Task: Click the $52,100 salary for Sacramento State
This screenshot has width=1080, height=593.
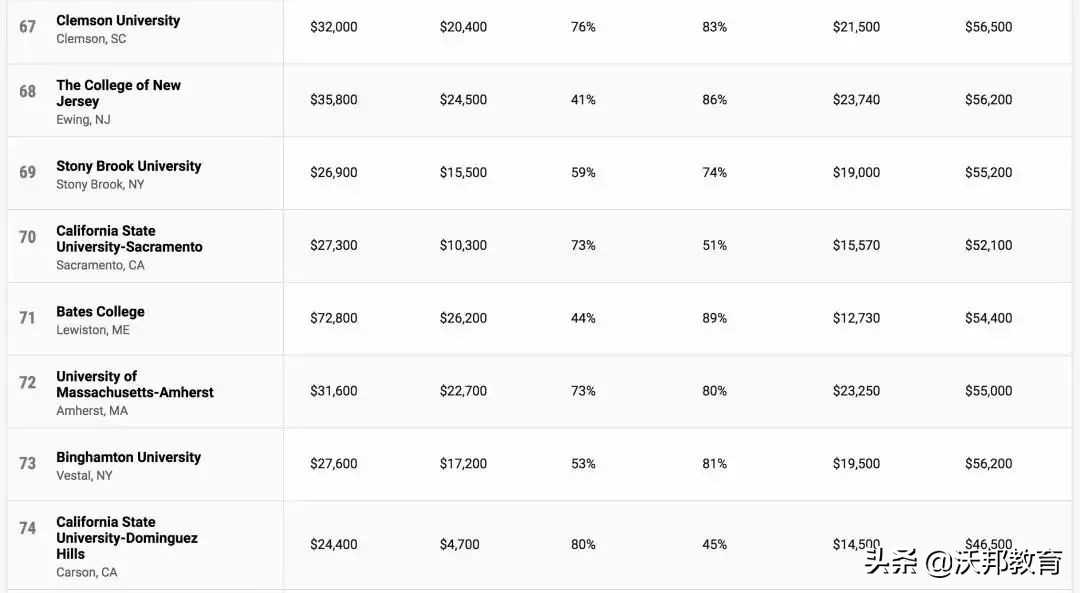Action: click(x=988, y=246)
